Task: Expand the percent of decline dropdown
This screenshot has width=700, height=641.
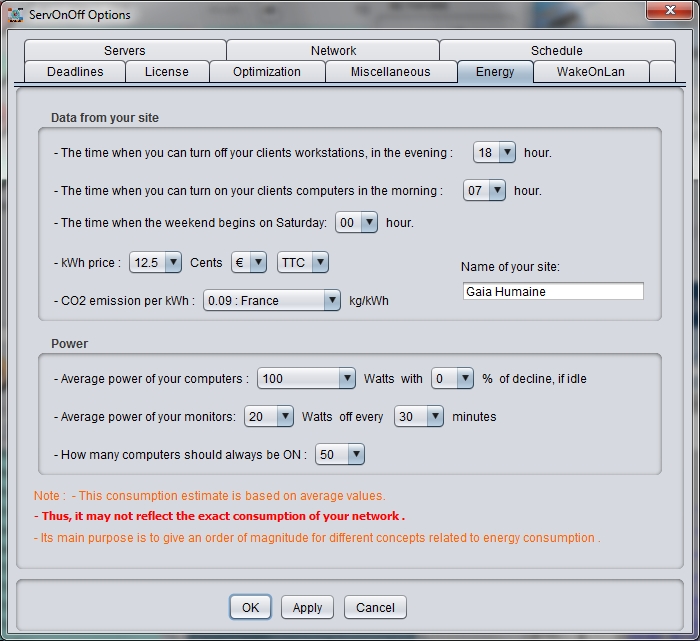Action: pos(452,379)
